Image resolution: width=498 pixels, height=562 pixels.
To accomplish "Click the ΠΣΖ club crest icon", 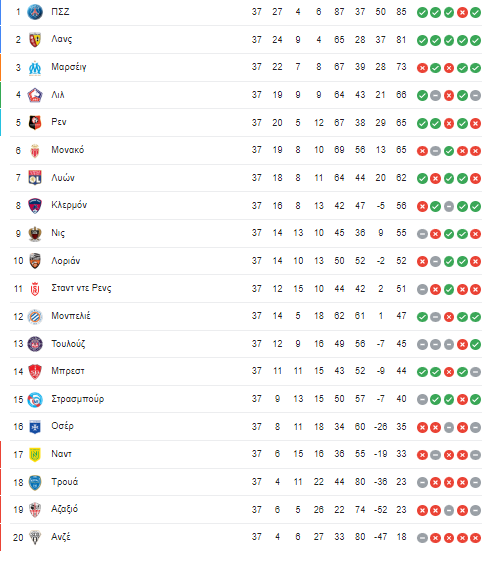I will tap(35, 12).
